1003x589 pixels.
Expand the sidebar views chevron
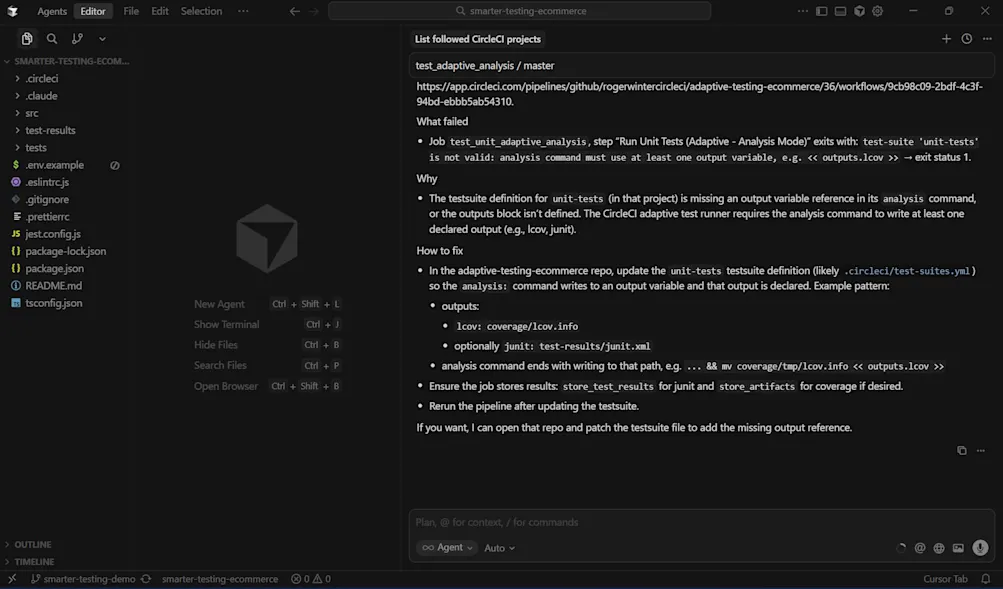click(102, 39)
